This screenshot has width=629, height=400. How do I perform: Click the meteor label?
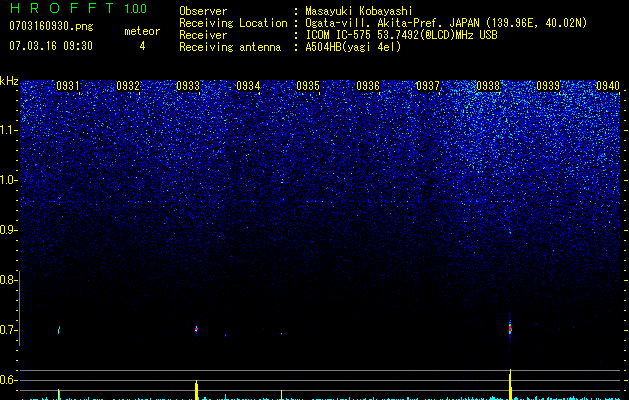142,31
